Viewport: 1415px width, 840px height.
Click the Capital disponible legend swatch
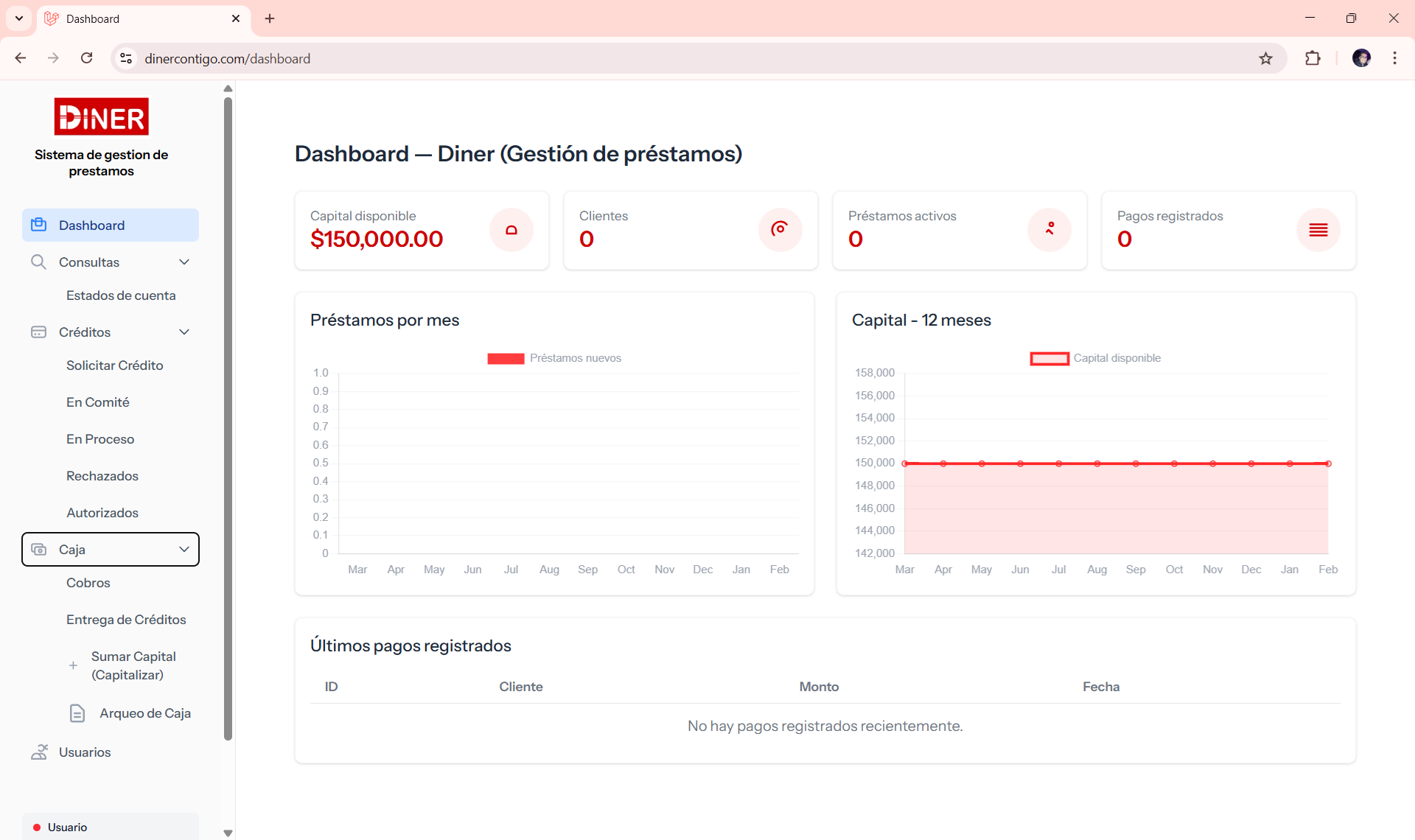1049,359
